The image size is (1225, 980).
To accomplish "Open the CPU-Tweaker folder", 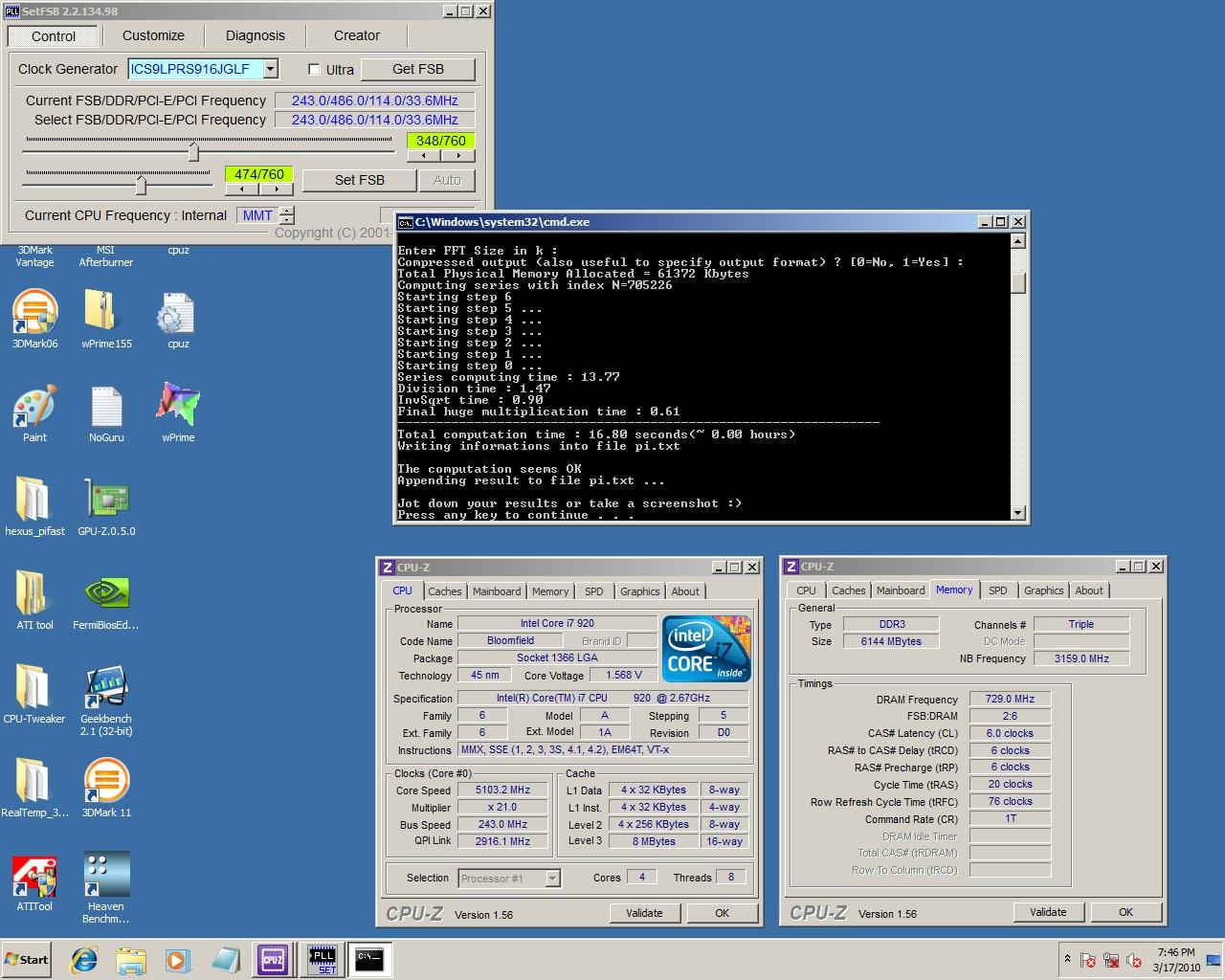I will [x=34, y=695].
